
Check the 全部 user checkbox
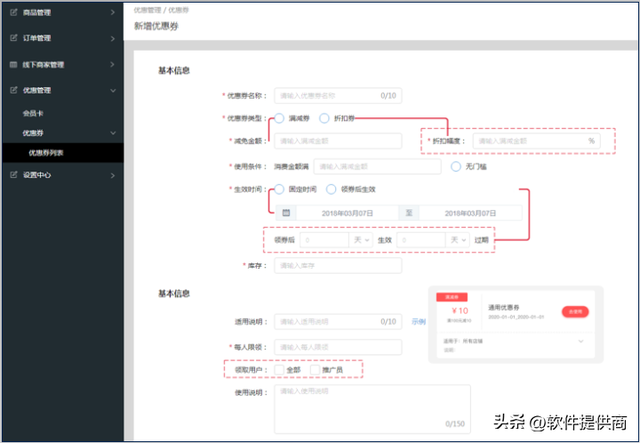(x=279, y=370)
